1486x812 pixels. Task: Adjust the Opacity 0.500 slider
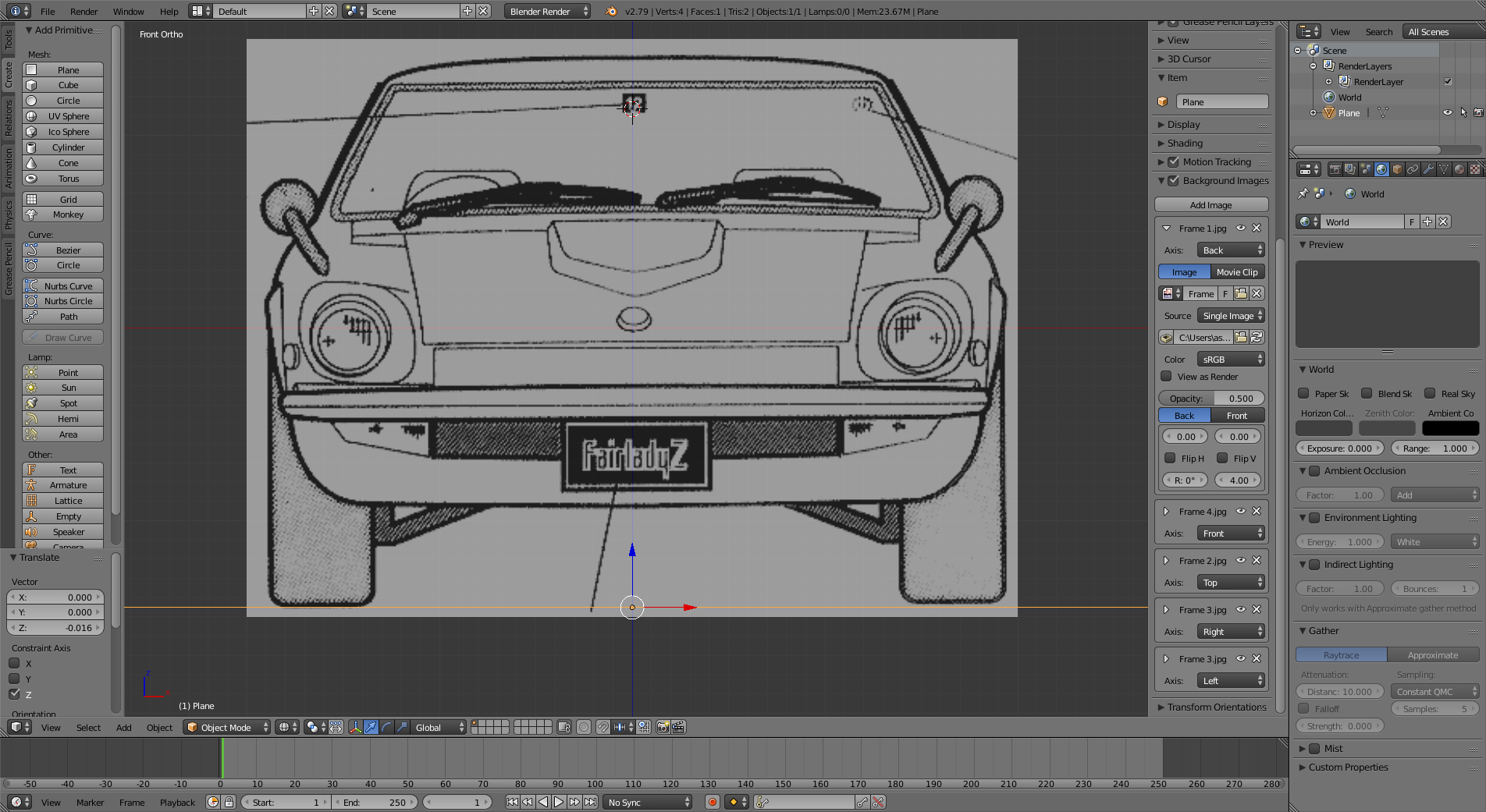click(x=1211, y=398)
